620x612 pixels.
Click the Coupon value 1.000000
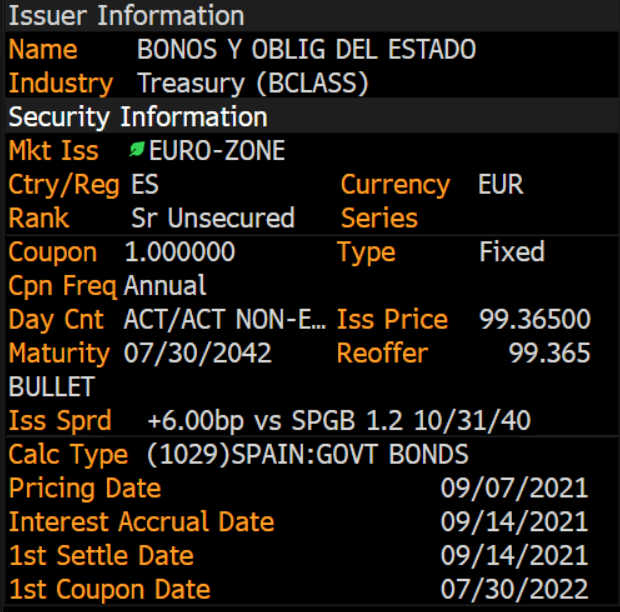(x=180, y=252)
